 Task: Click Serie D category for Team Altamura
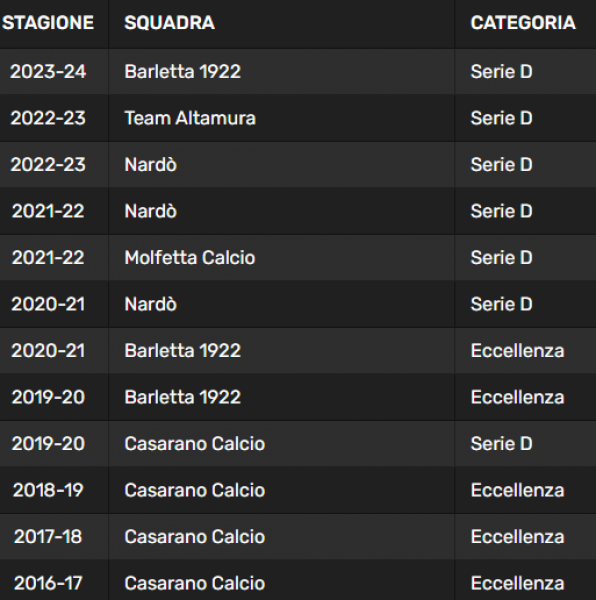(501, 118)
